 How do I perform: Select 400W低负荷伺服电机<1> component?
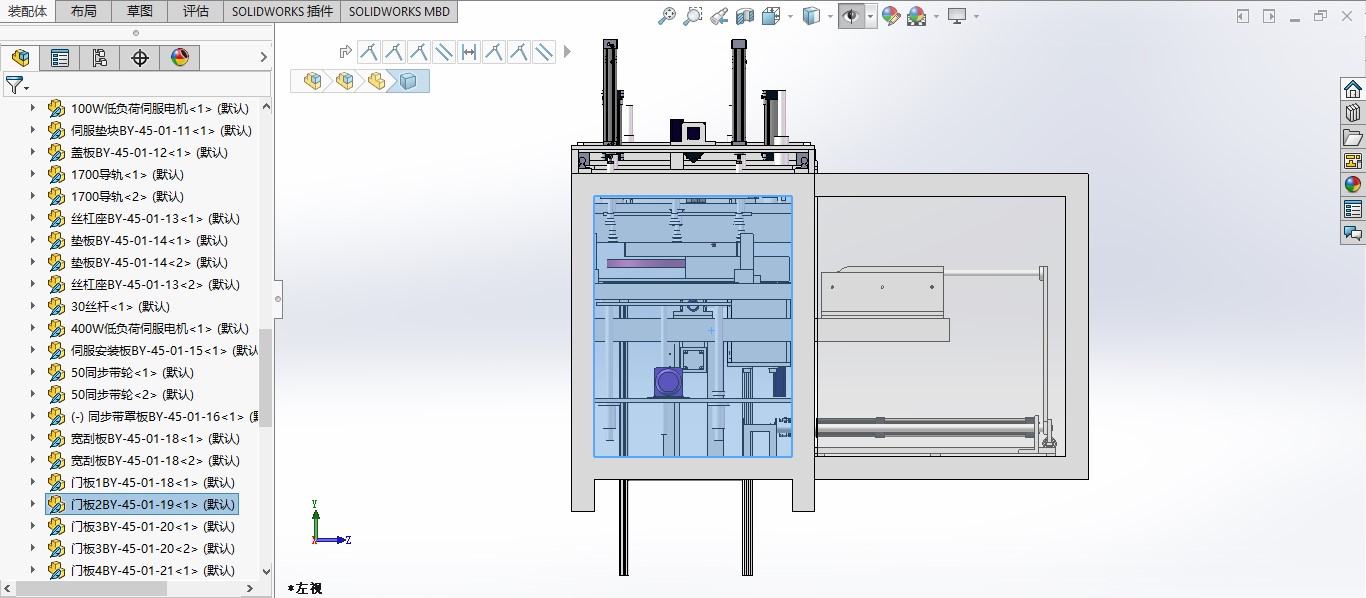(x=160, y=328)
